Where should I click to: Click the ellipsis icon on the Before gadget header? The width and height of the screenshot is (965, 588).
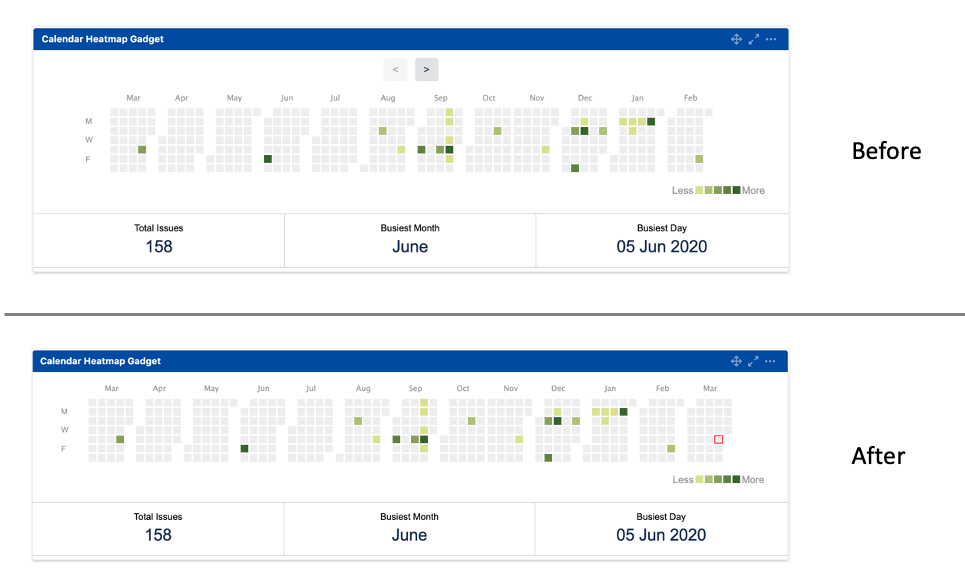[771, 39]
